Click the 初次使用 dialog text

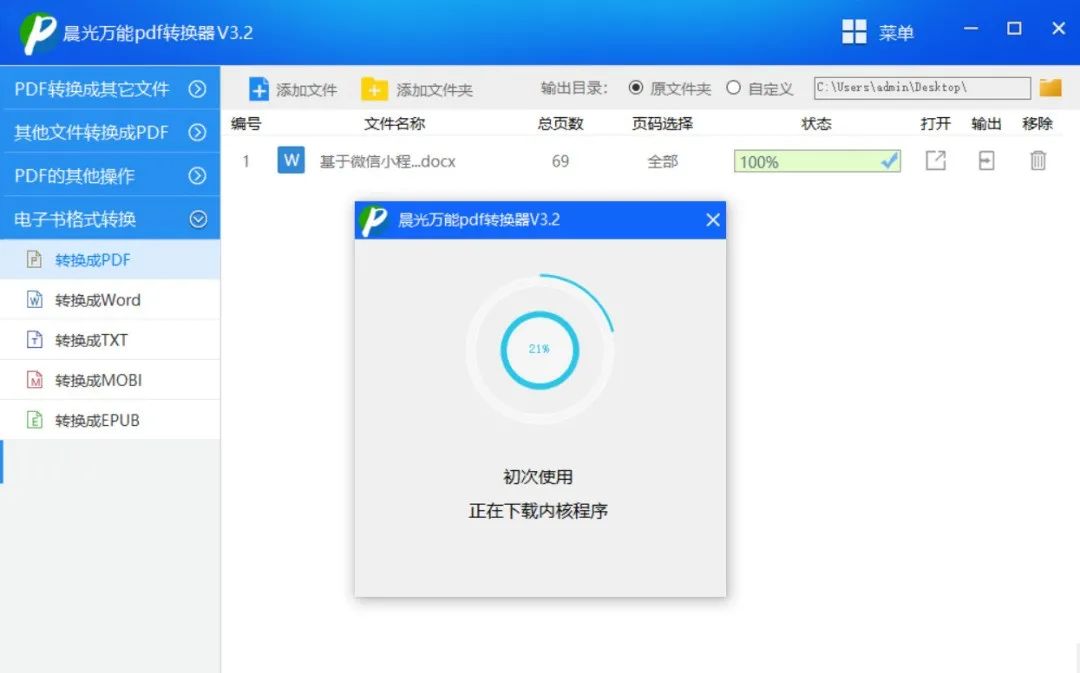538,477
